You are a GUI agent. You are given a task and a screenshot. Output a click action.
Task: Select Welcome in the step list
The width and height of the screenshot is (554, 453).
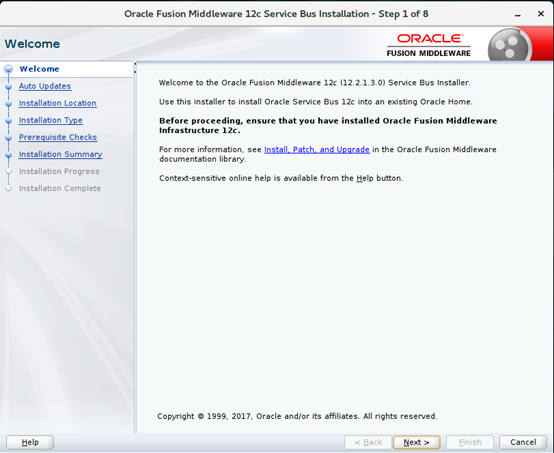click(39, 69)
